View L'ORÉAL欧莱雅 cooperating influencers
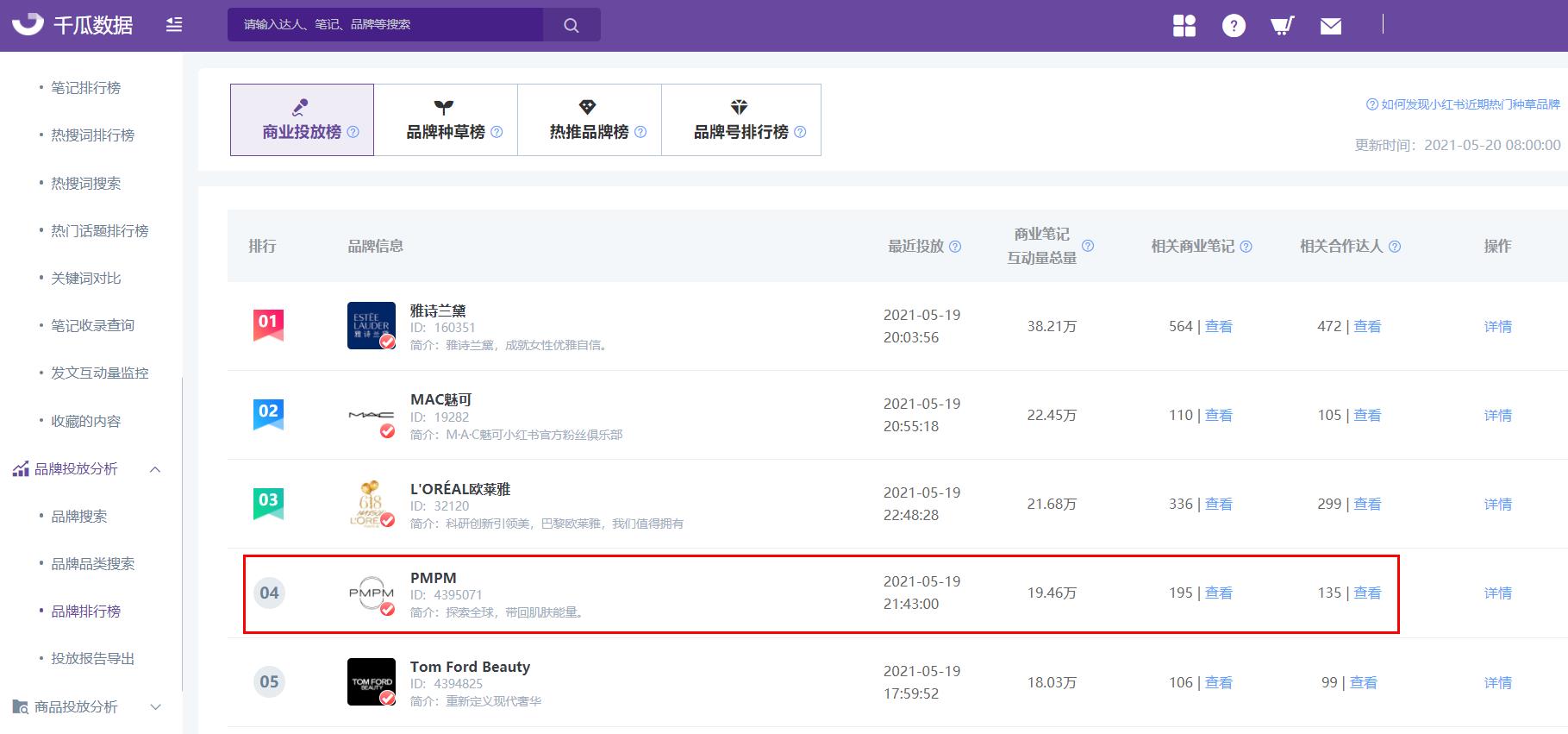Image resolution: width=1568 pixels, height=734 pixels. (x=1367, y=504)
